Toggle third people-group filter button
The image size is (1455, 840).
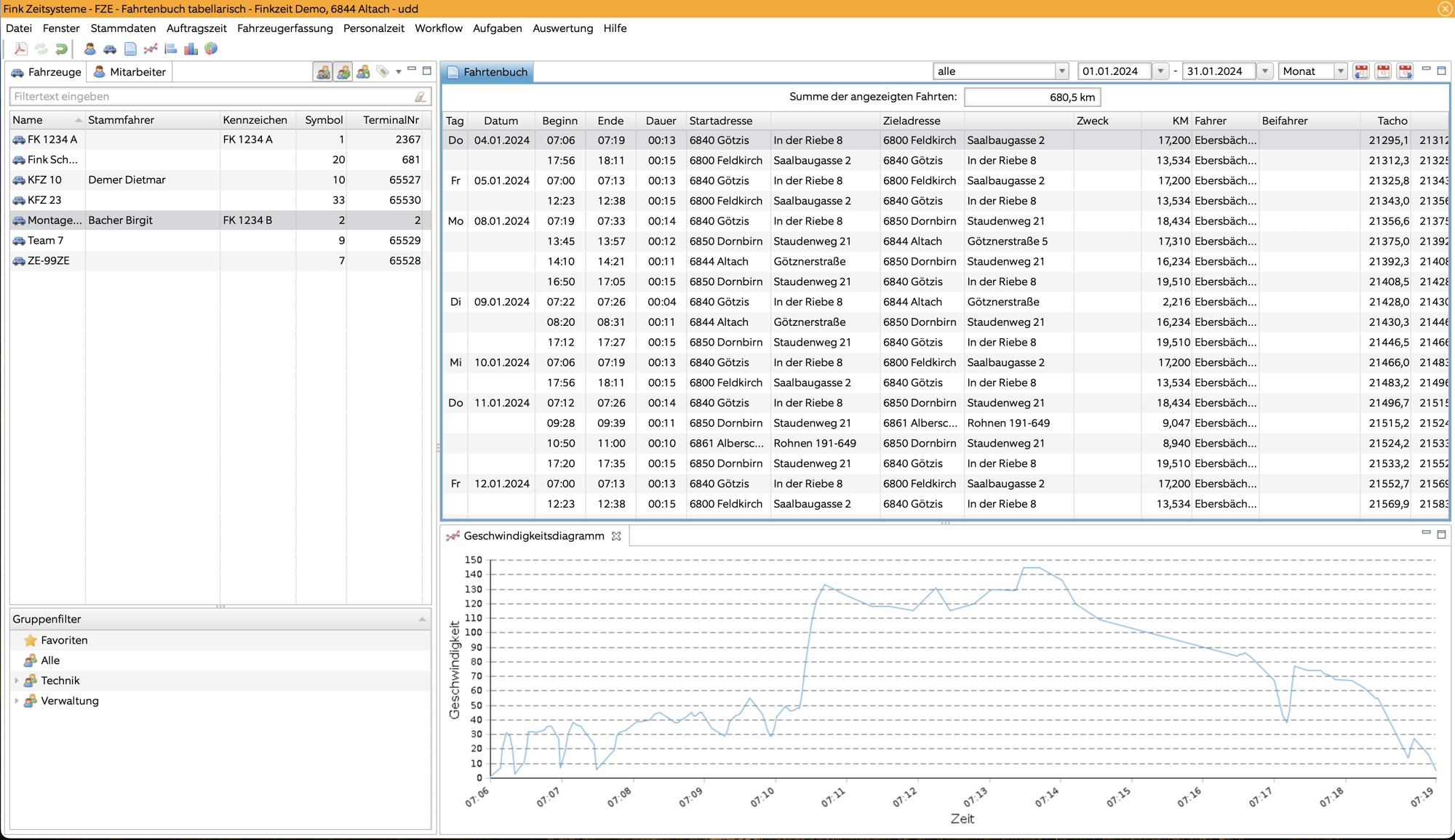(x=363, y=71)
